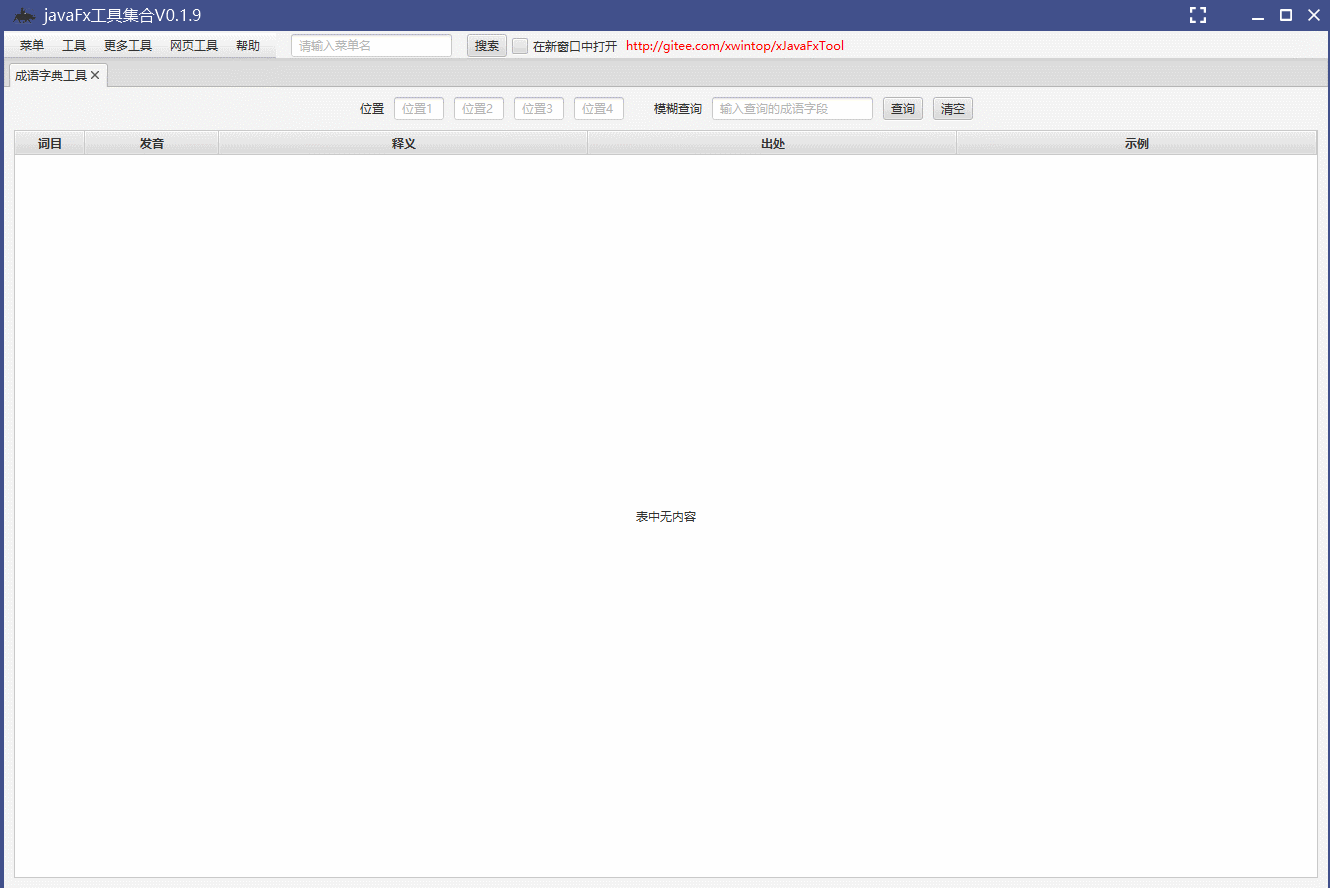Maximize the javaFx工具集合 window
Screen dimensions: 1330x888
pyautogui.click(x=1286, y=15)
